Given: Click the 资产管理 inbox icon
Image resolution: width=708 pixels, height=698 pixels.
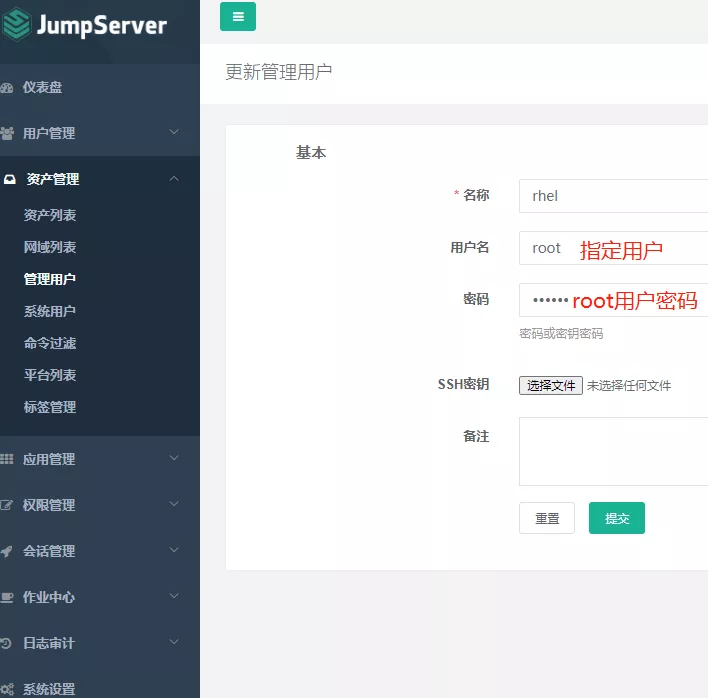Looking at the screenshot, I should click(x=9, y=180).
